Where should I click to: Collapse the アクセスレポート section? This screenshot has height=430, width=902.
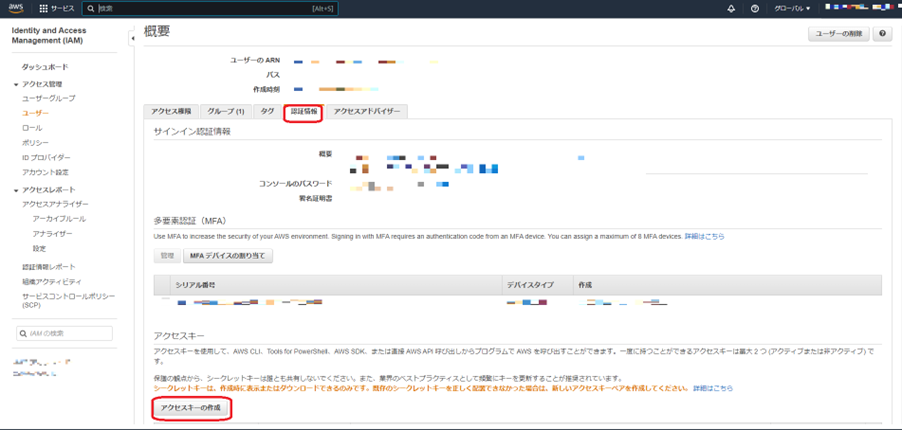click(16, 190)
